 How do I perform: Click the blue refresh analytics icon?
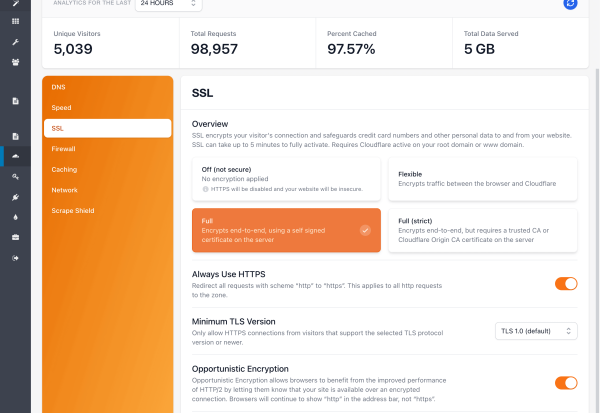click(570, 3)
